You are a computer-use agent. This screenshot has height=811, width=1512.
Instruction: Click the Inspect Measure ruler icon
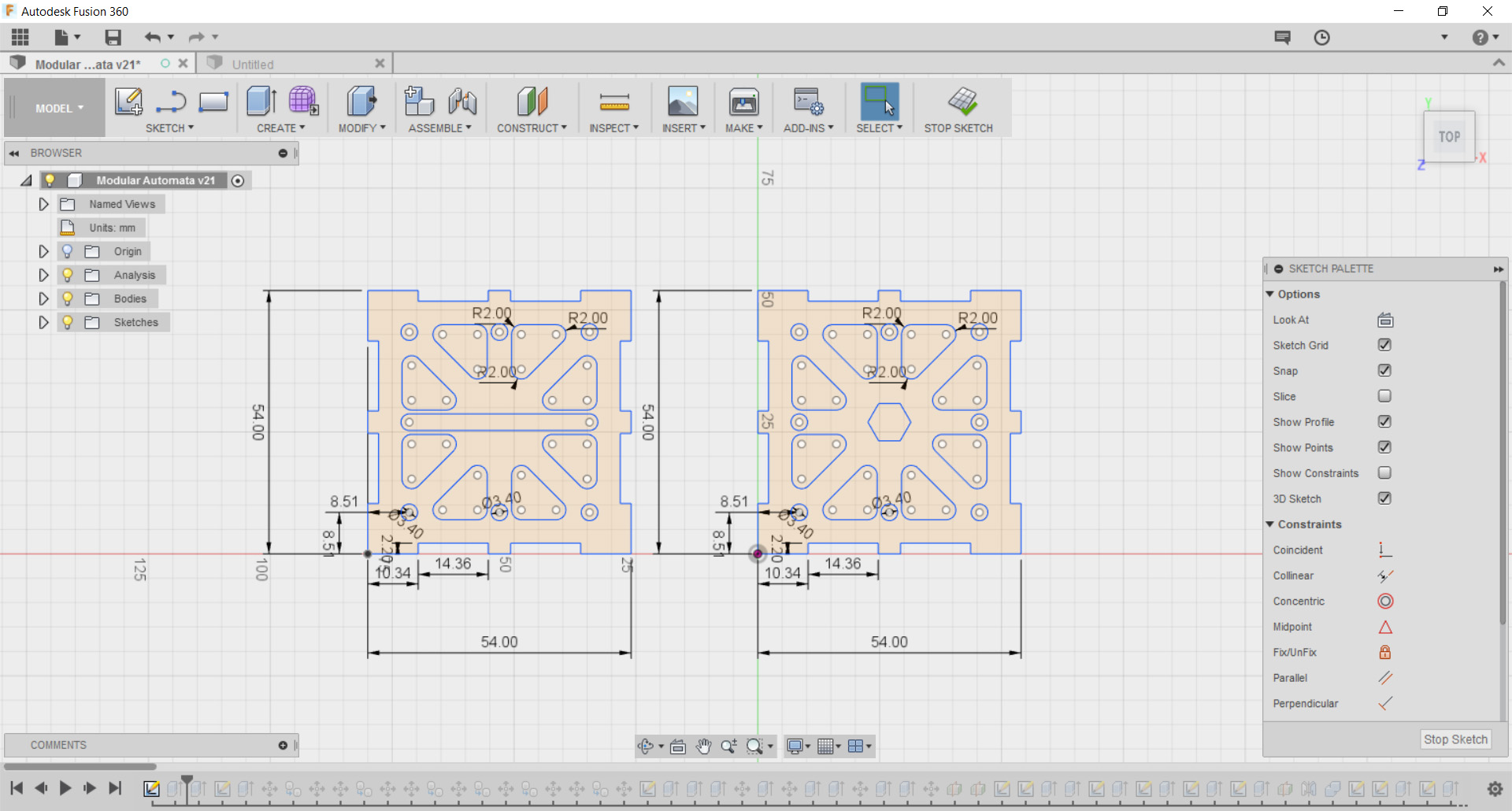click(614, 102)
